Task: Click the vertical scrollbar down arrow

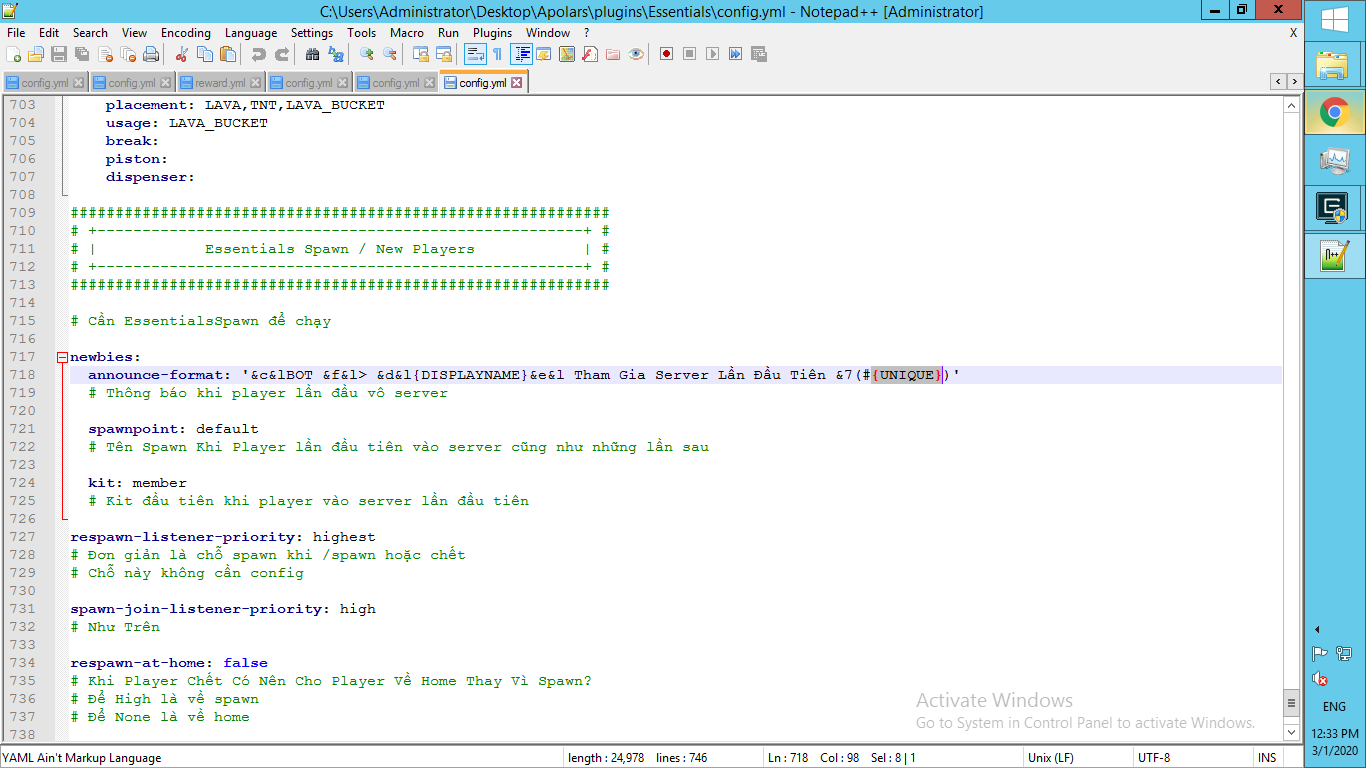Action: (1292, 733)
